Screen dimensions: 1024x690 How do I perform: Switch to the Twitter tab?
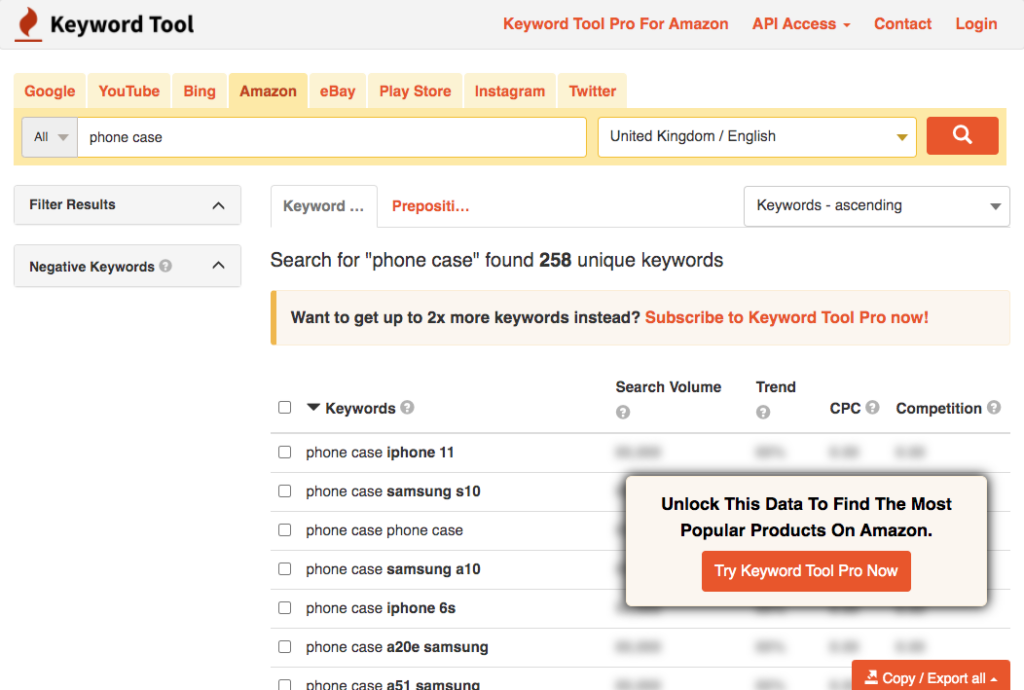click(592, 91)
